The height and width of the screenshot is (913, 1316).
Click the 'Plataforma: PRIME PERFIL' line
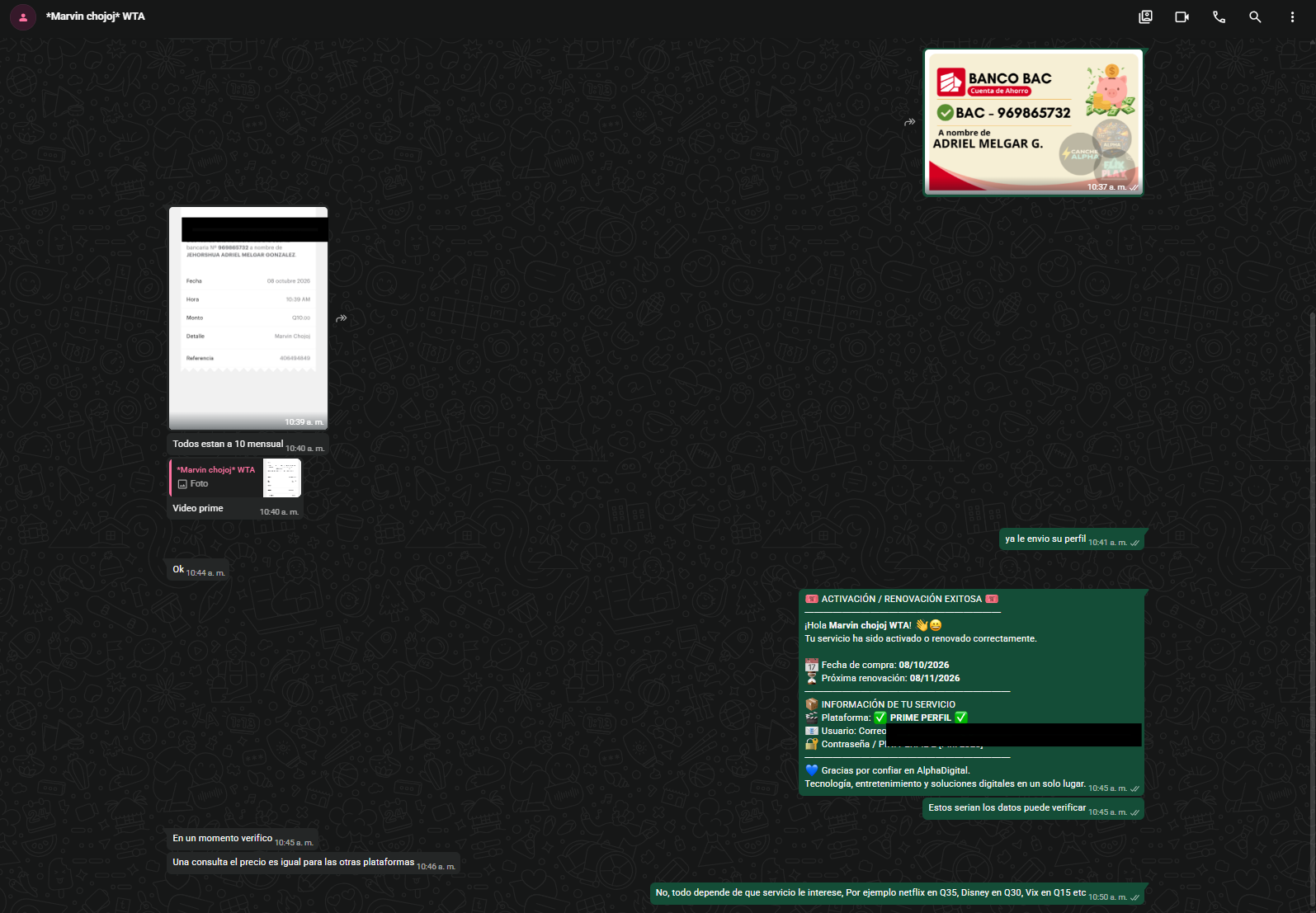(x=886, y=718)
